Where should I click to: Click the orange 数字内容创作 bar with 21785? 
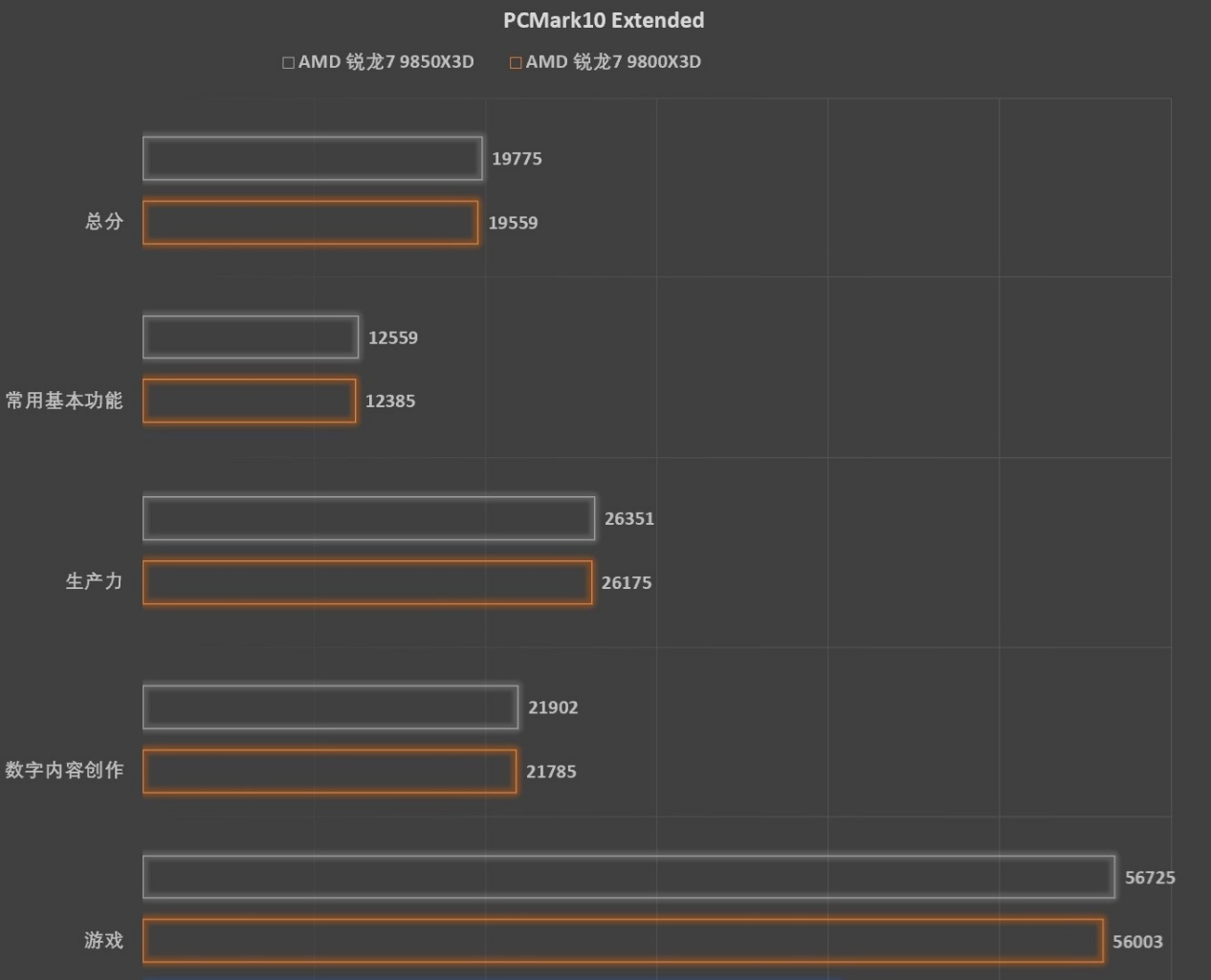tap(330, 772)
